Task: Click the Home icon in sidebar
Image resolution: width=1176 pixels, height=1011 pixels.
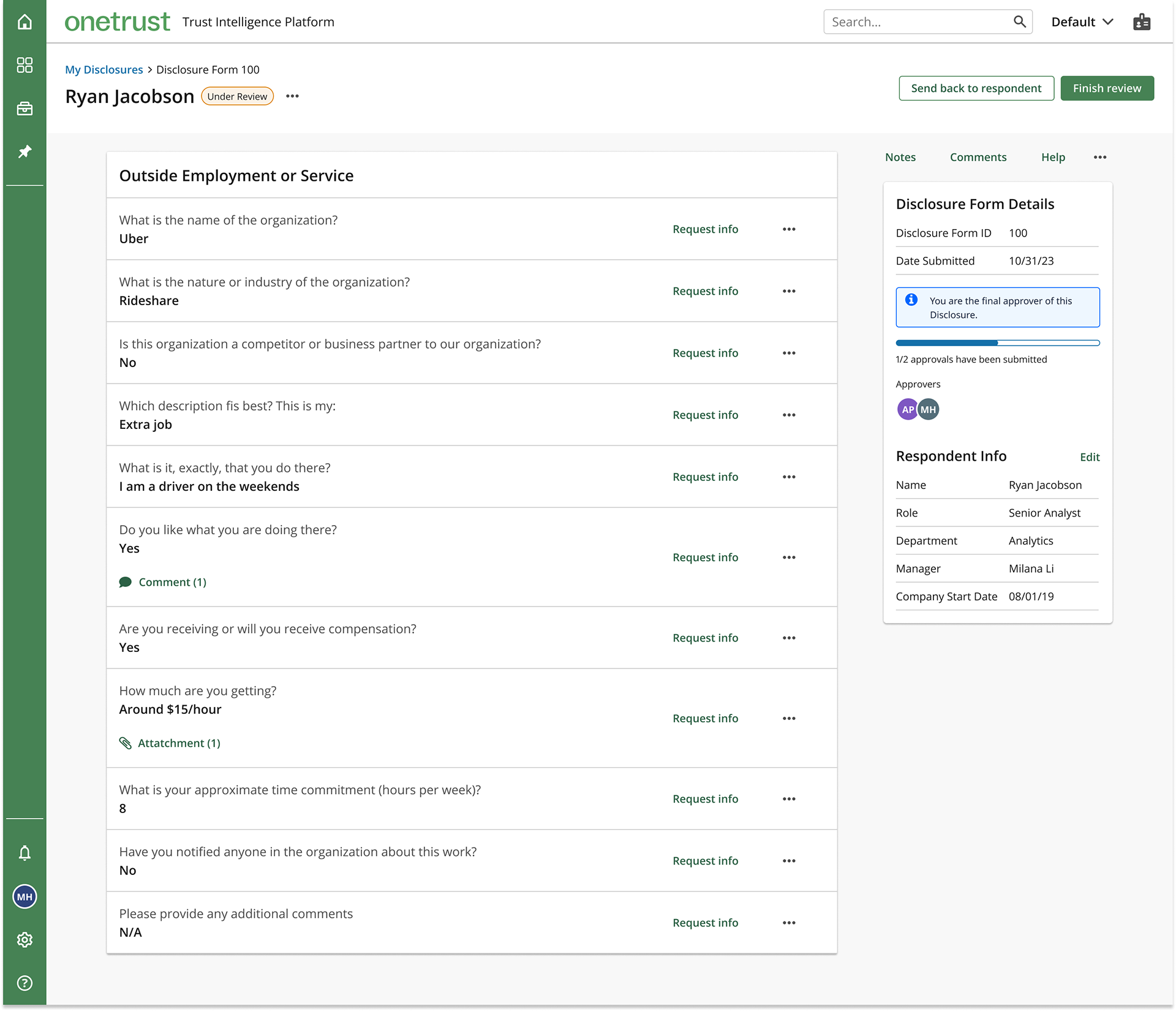Action: click(x=24, y=22)
